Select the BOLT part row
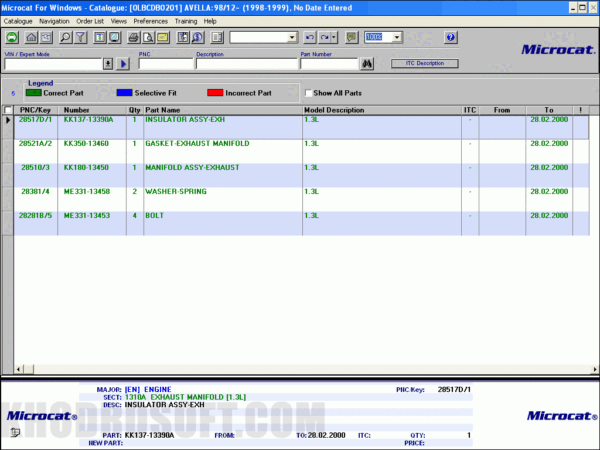Viewport: 600px width, 450px height. [302, 223]
